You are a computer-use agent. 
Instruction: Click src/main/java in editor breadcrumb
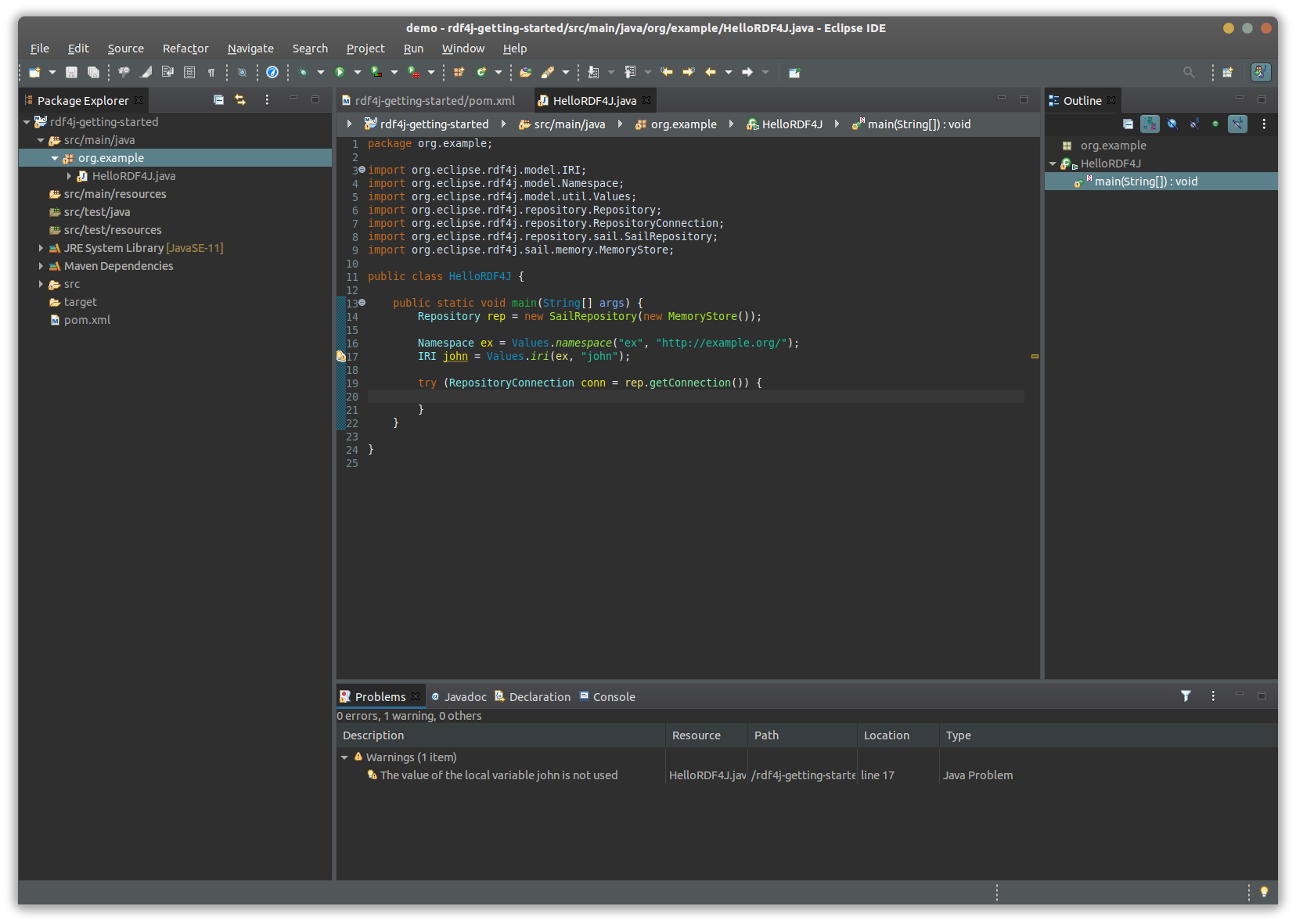(x=562, y=124)
